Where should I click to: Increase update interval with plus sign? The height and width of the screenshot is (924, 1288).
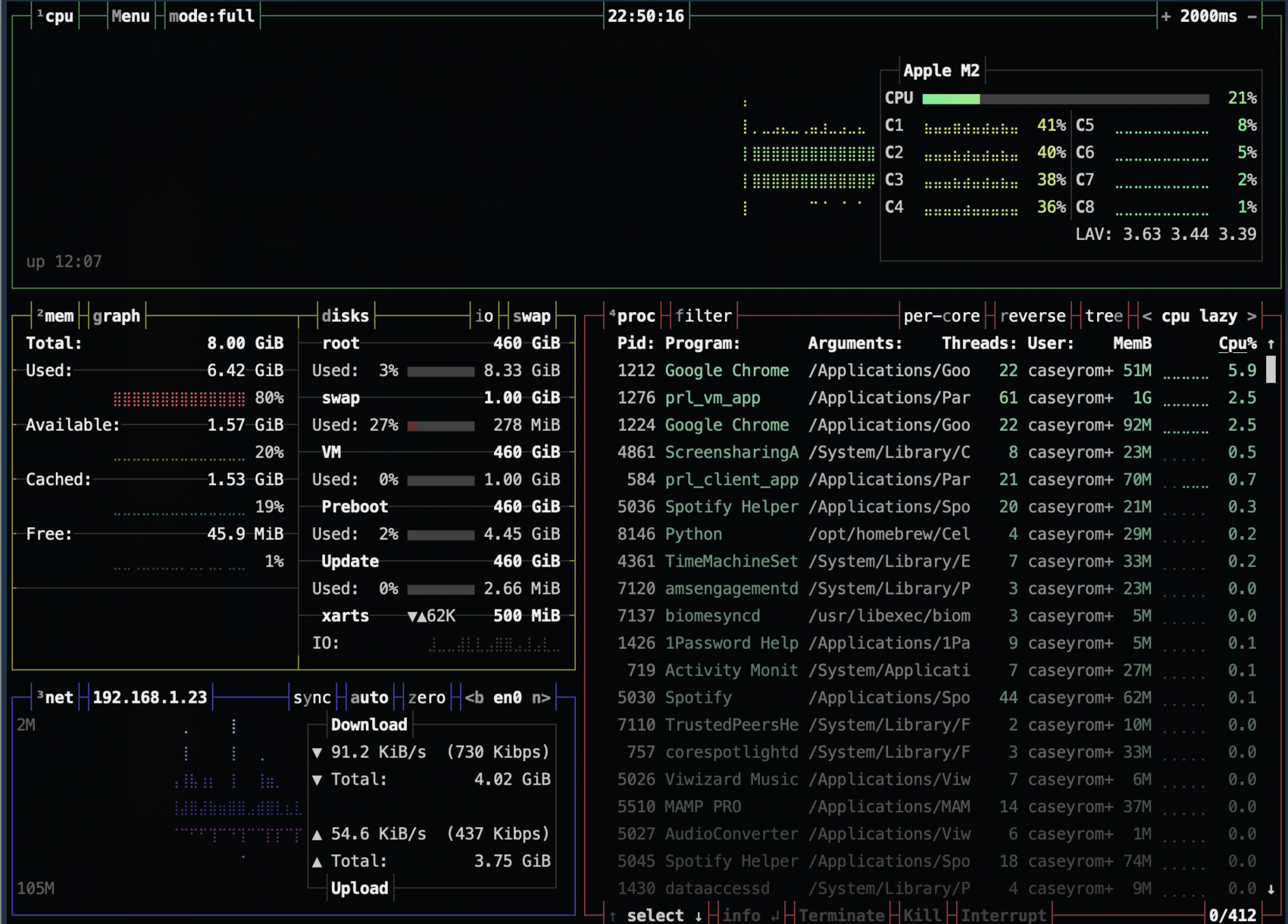[x=1165, y=16]
